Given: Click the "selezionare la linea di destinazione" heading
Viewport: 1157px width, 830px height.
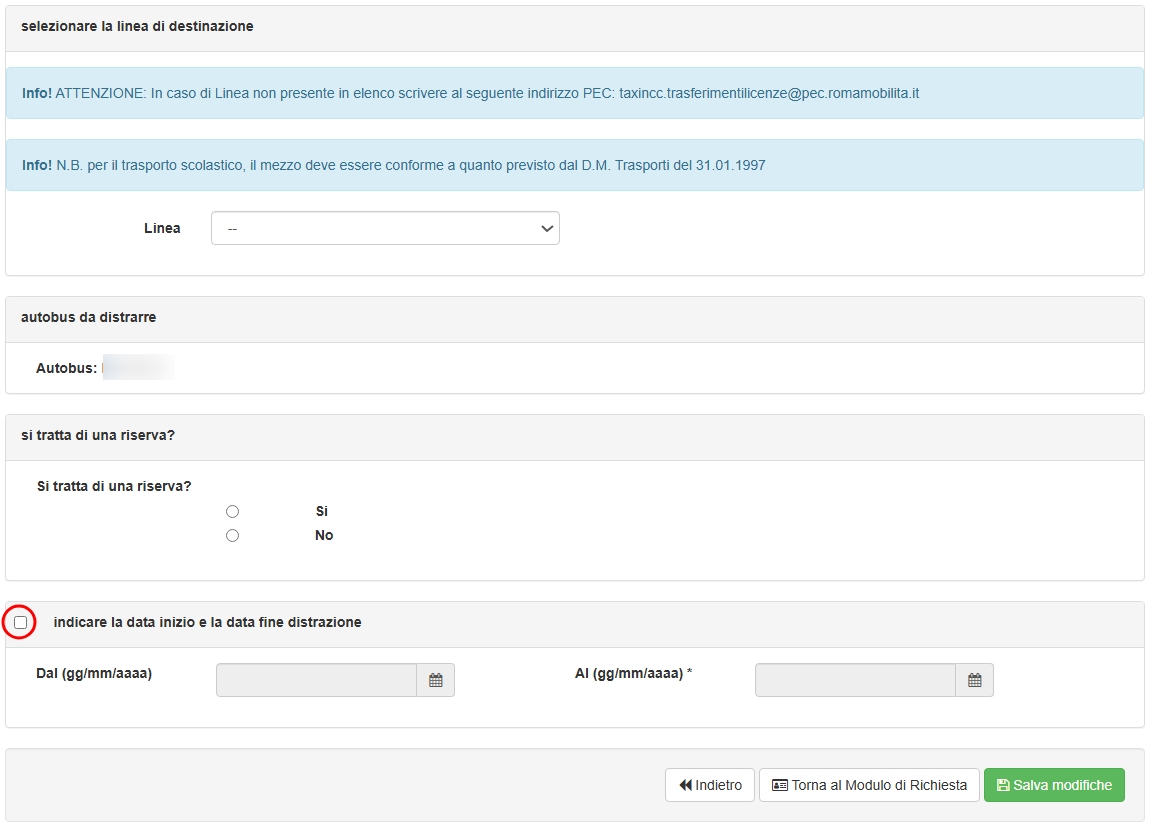Looking at the screenshot, I should pos(137,26).
